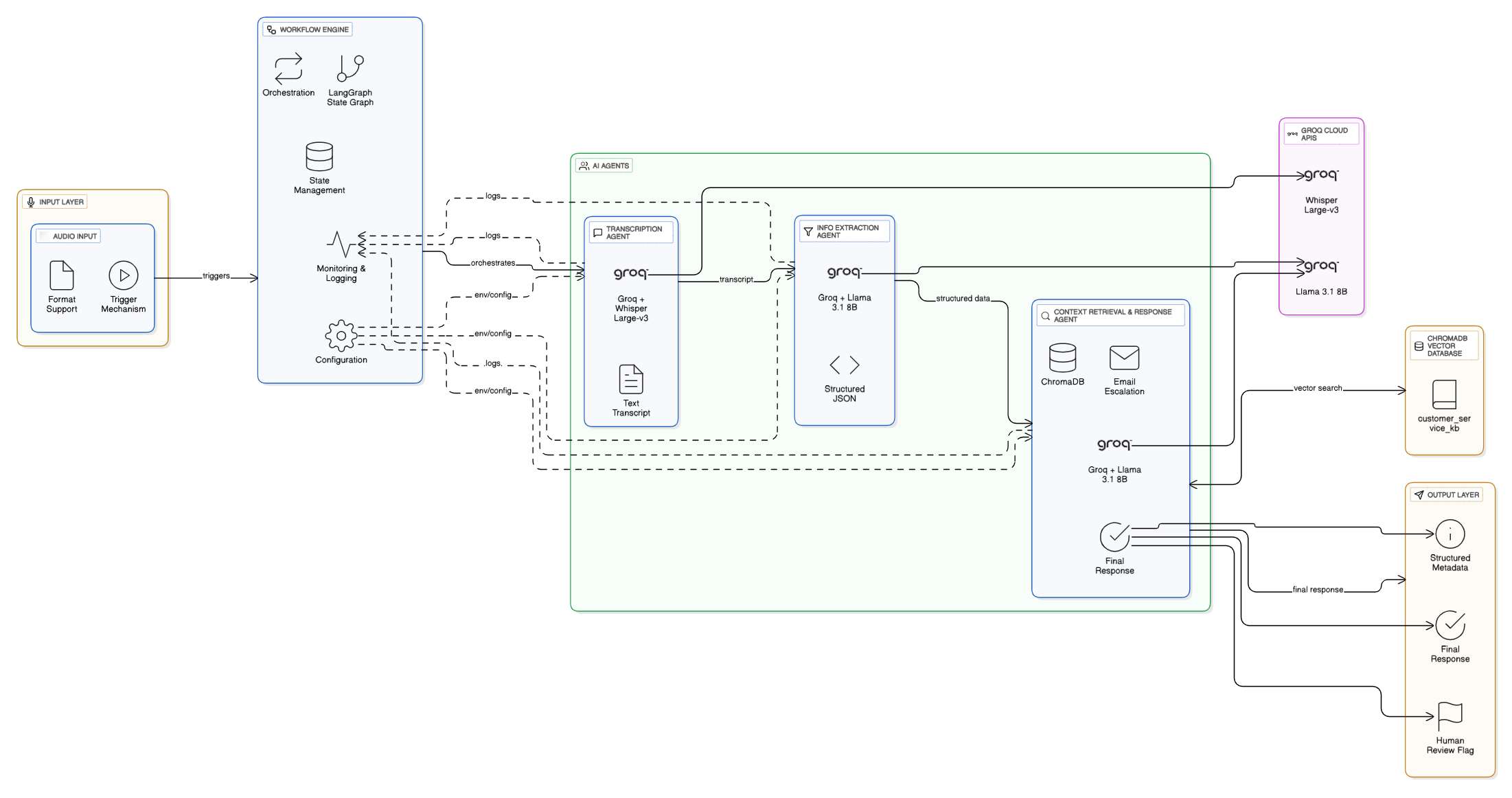Viewport: 1512px width, 798px height.
Task: Click the TRANSCRIPTION AGENT header label
Action: pyautogui.click(x=631, y=233)
